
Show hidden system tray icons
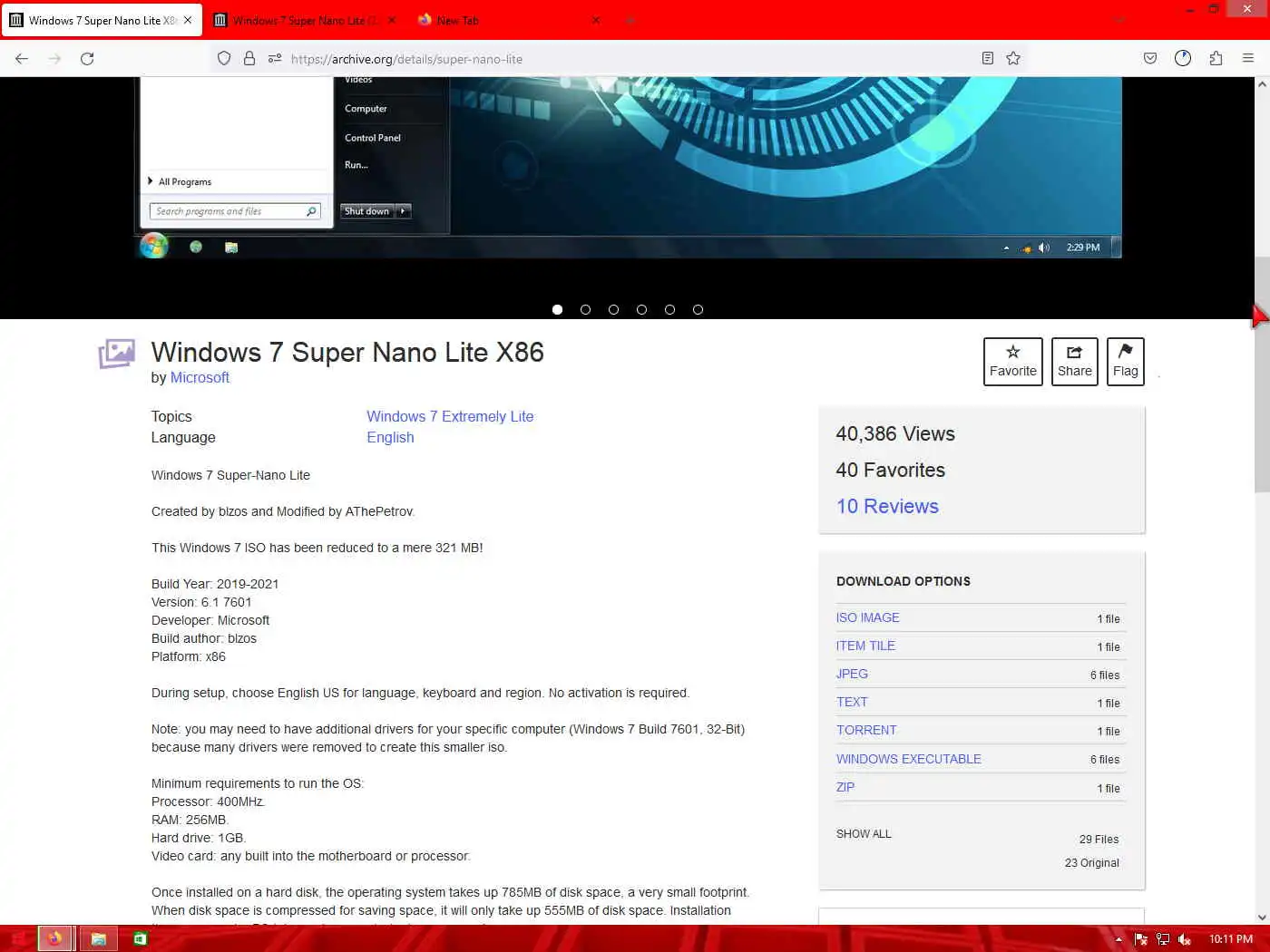1119,939
